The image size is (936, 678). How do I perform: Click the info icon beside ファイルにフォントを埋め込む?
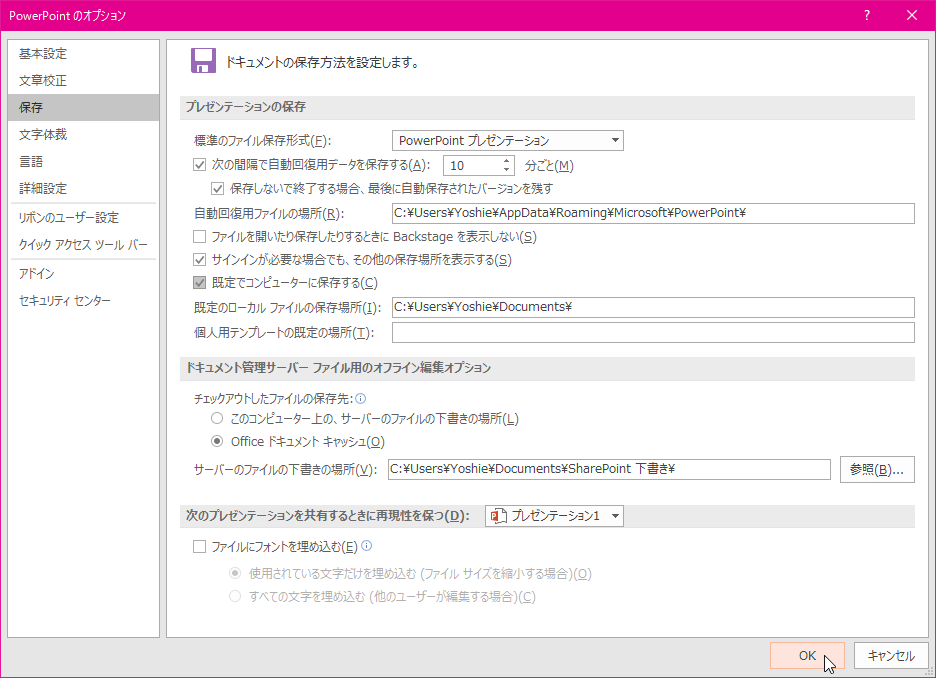tap(367, 546)
